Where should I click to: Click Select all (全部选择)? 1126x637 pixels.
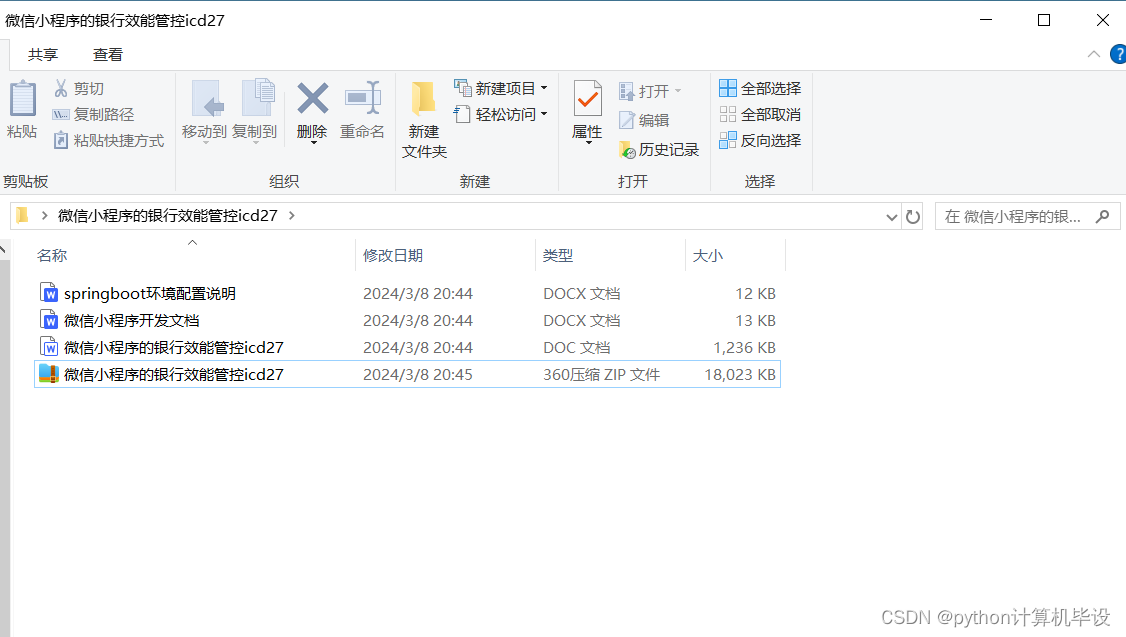[x=760, y=88]
